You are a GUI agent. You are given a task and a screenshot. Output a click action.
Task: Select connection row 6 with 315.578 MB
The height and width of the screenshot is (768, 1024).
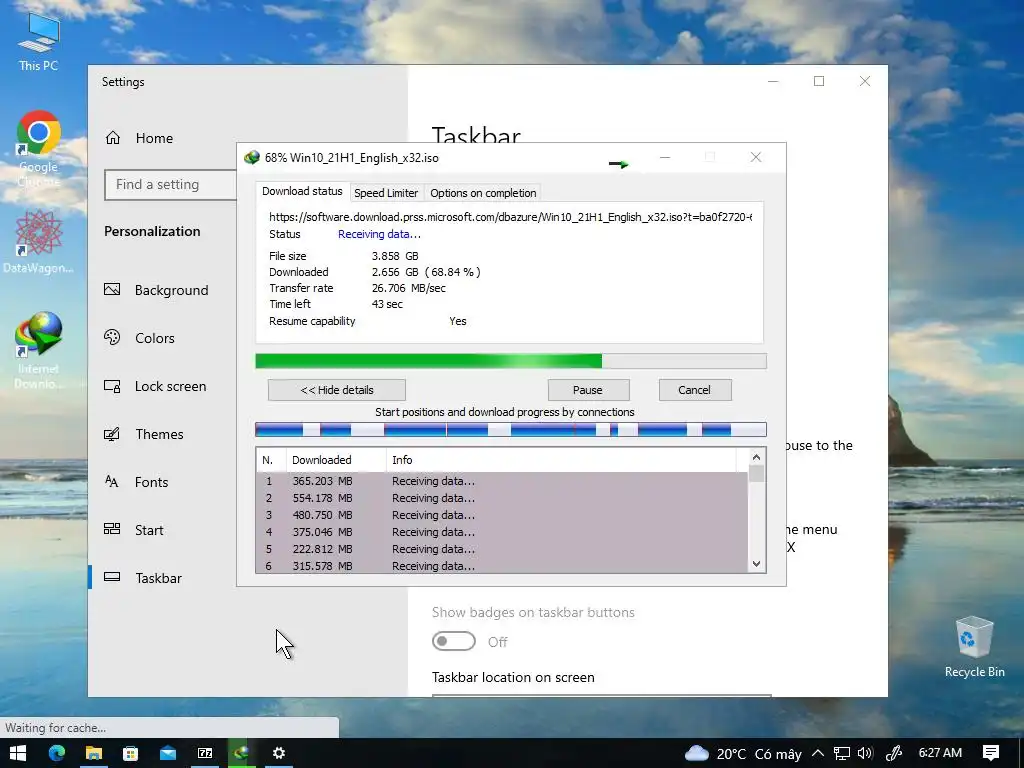[x=502, y=566]
